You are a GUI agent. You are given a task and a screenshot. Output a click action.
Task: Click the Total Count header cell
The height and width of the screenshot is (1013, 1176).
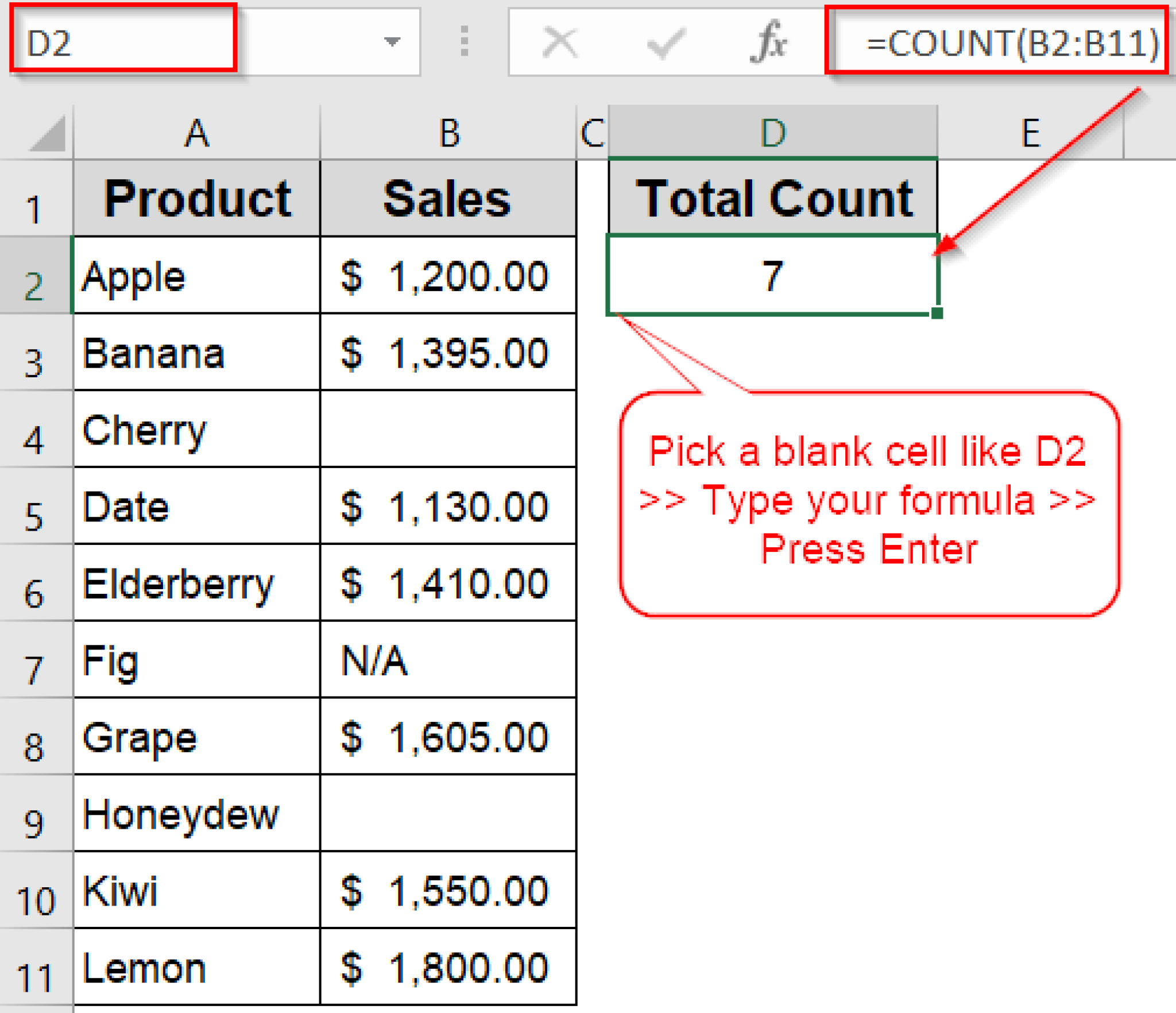coord(772,198)
